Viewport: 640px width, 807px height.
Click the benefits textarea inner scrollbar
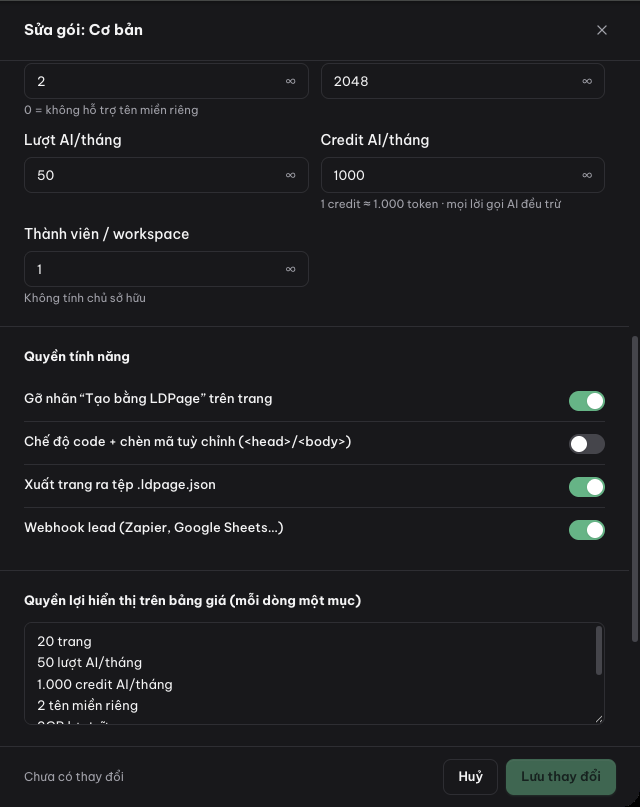pos(598,651)
